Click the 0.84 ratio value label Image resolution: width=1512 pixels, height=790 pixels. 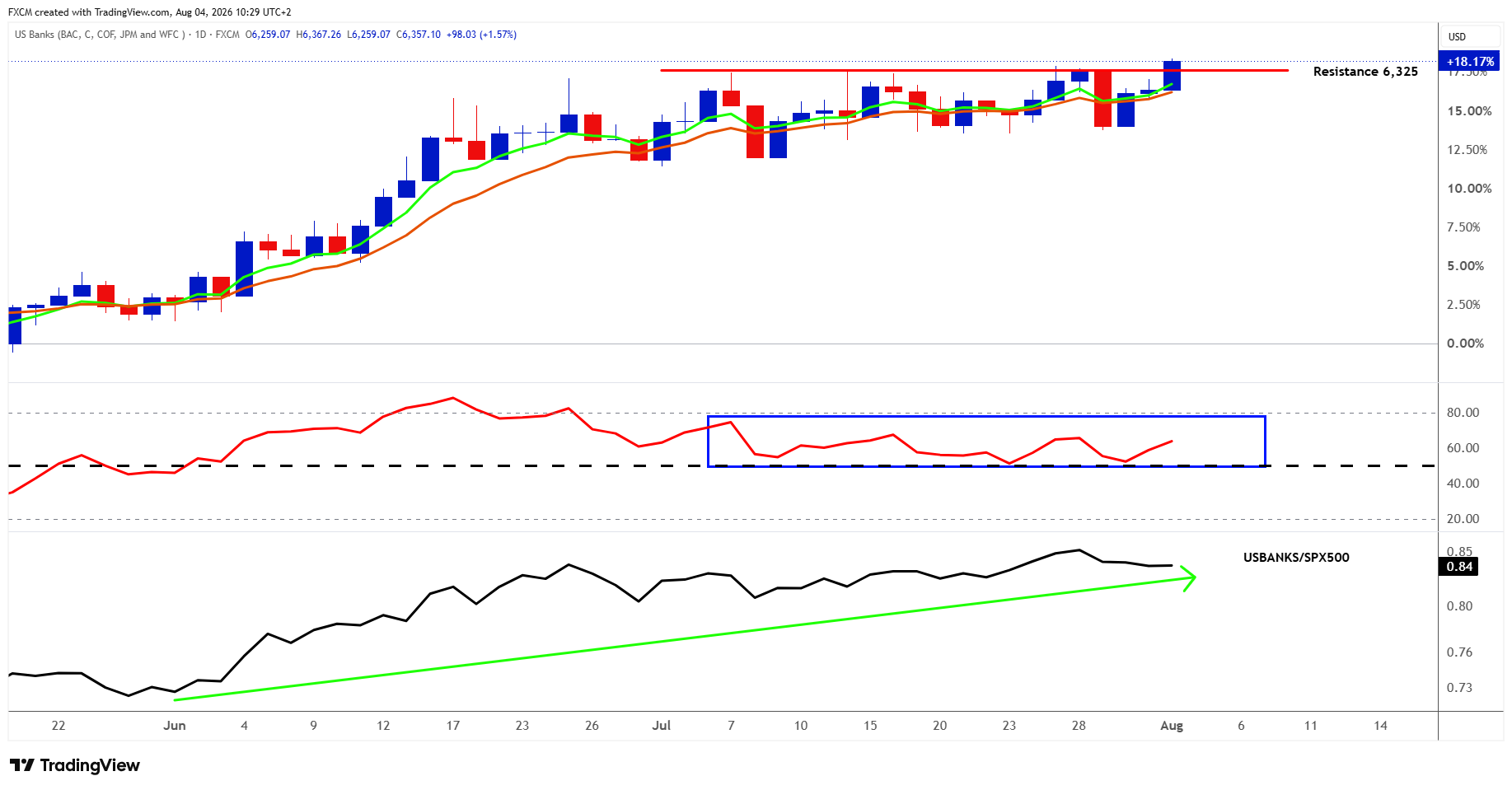coord(1459,567)
